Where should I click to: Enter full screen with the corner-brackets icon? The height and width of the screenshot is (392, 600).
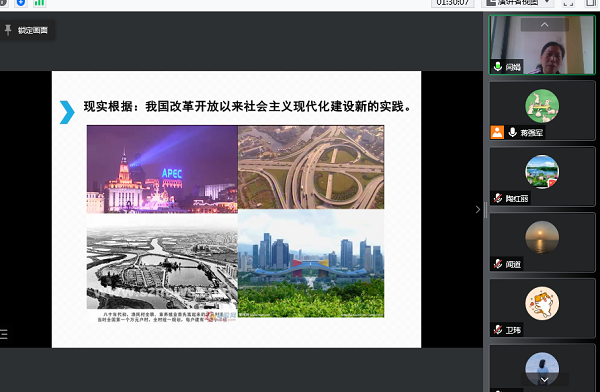pyautogui.click(x=569, y=3)
